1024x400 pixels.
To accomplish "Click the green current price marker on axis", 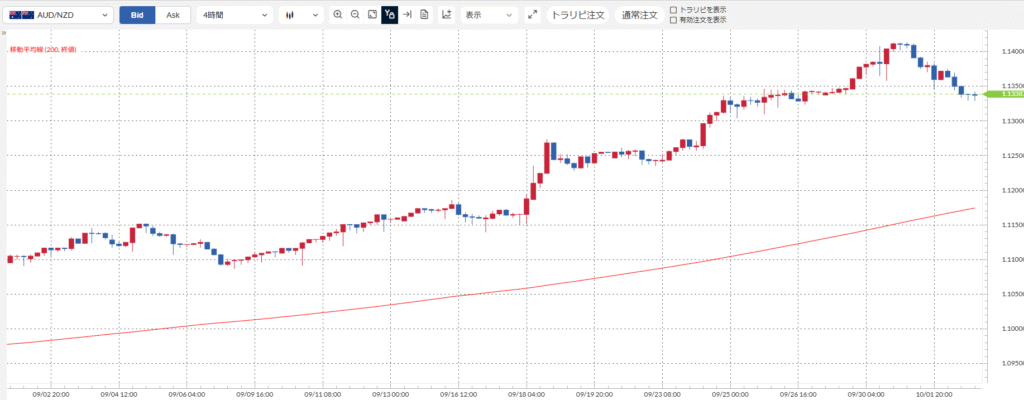I will point(1000,94).
